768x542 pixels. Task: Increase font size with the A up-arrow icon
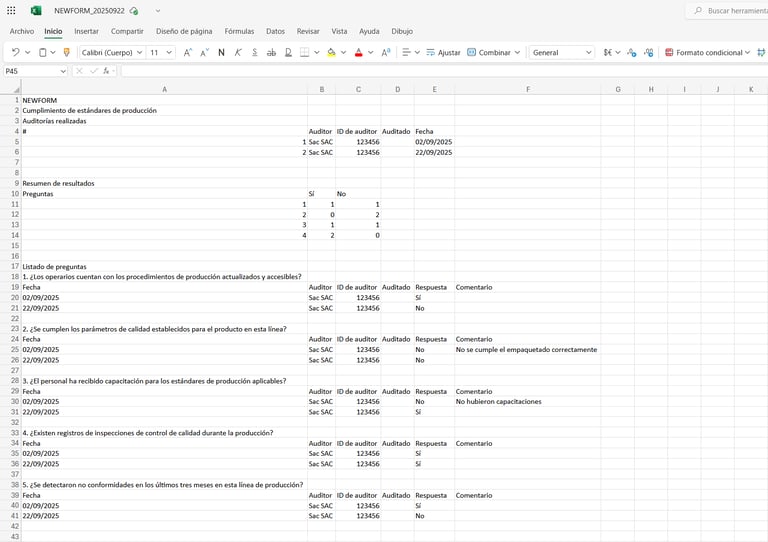point(188,52)
